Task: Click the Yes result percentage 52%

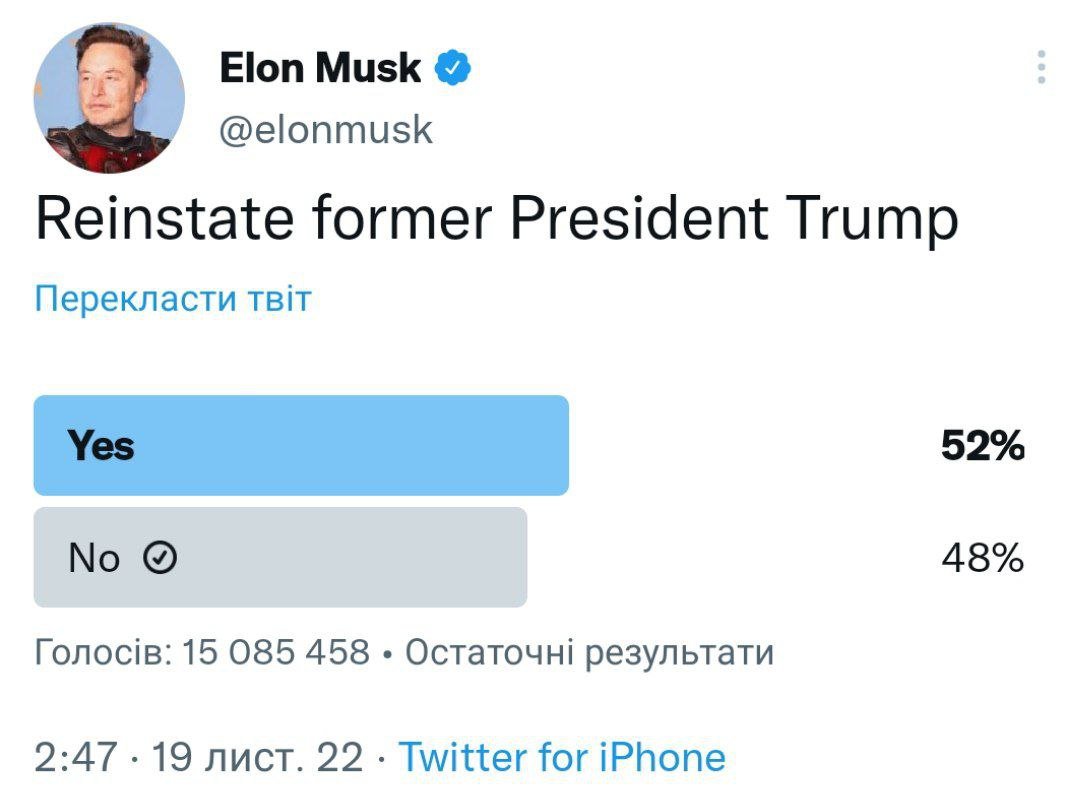Action: pos(984,444)
